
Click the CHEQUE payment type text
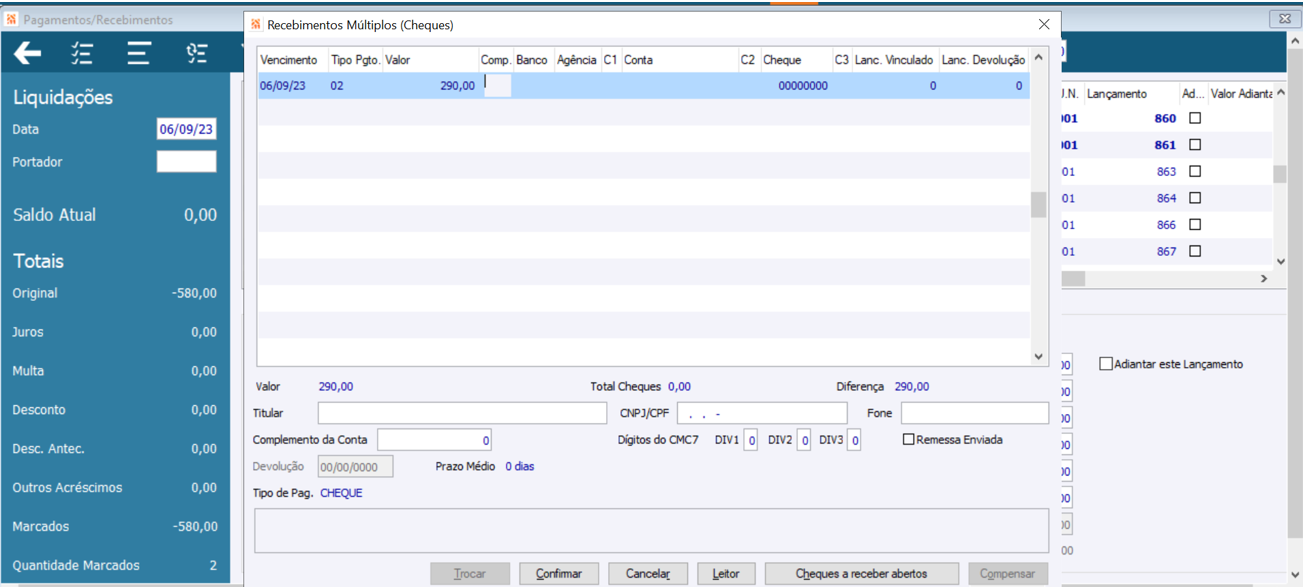pyautogui.click(x=341, y=493)
